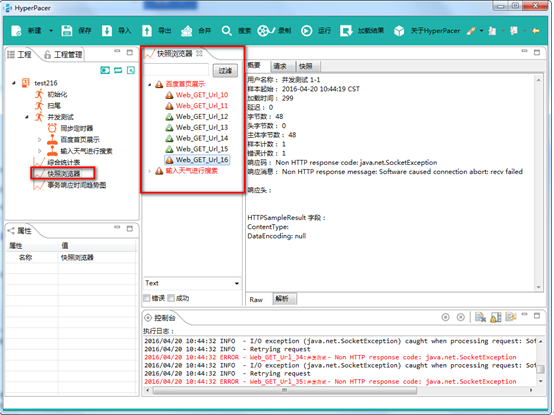
Task: Click the detail pane vertical scrollbar up arrow
Action: (538, 80)
